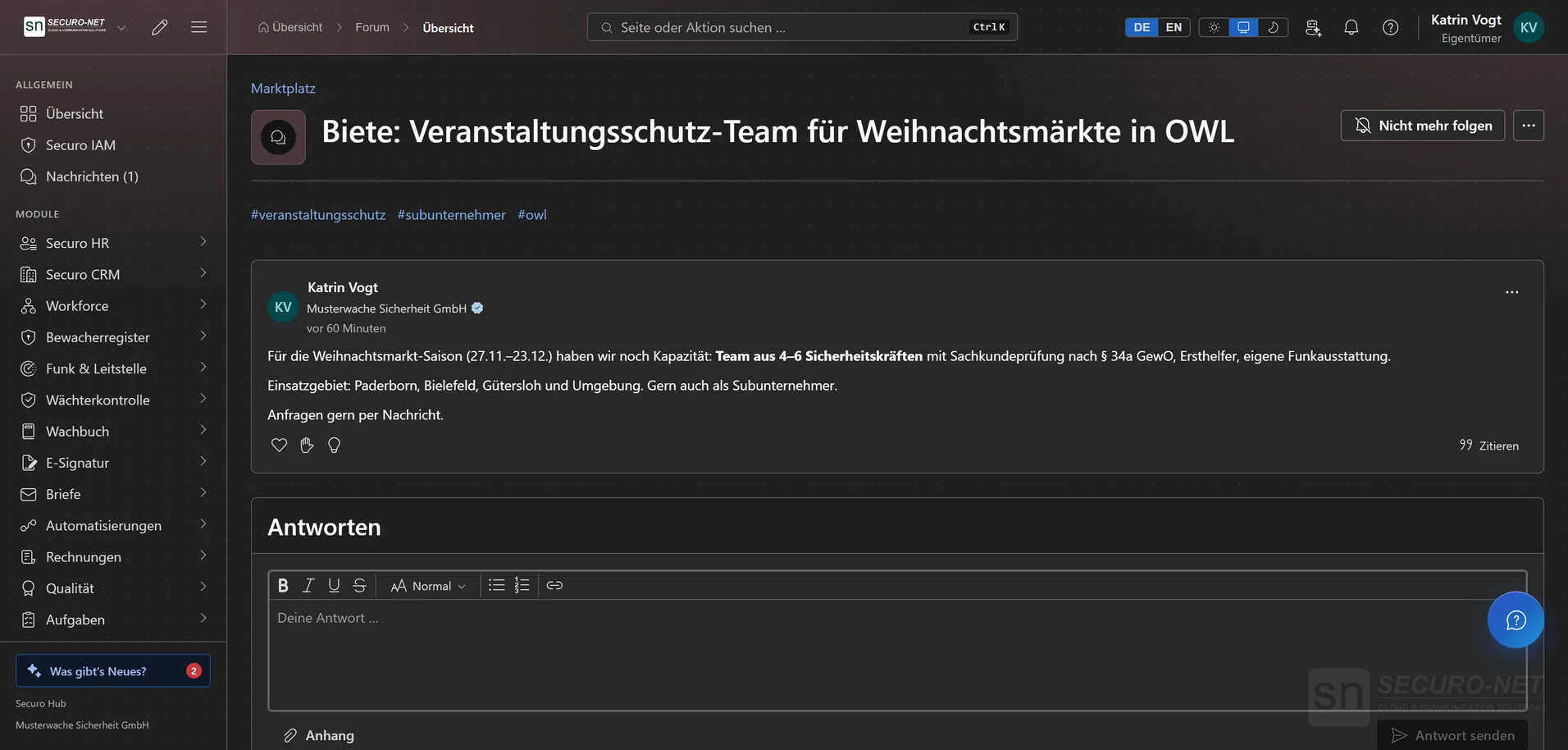Open the notifications bell
The width and height of the screenshot is (1568, 750).
tap(1351, 27)
